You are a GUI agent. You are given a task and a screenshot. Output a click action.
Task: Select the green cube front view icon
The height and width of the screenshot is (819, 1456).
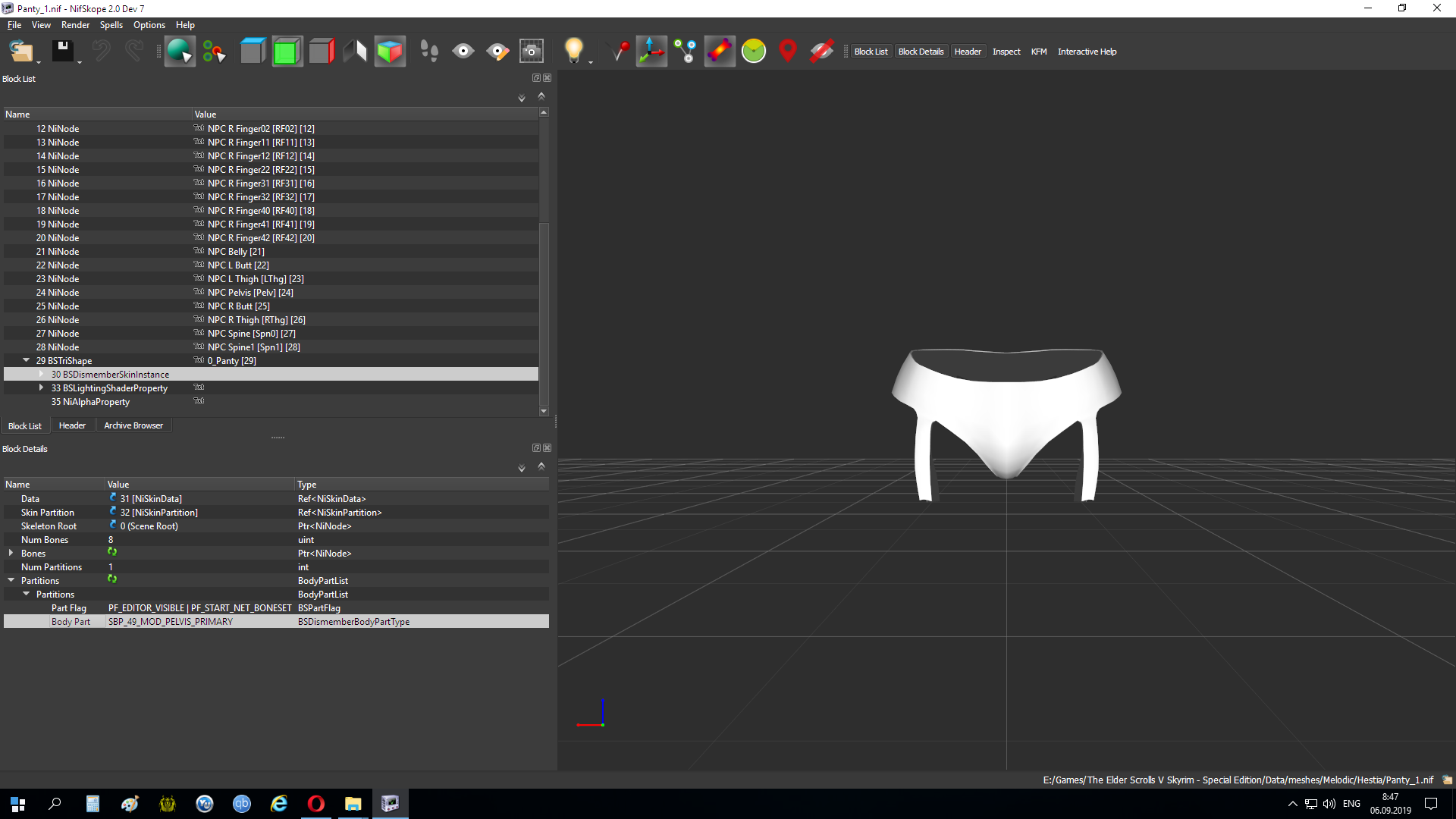coord(287,52)
